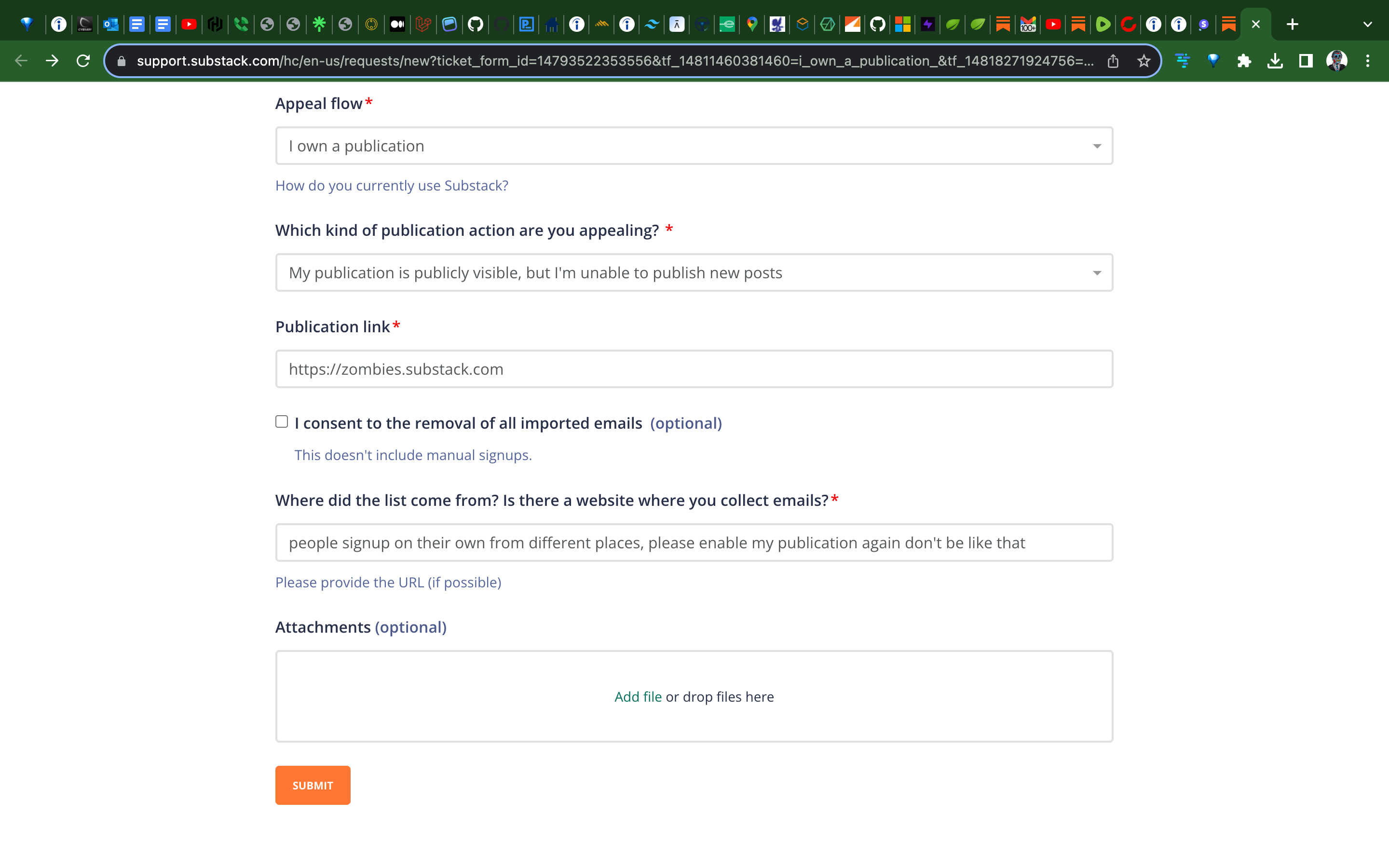The image size is (1389, 868).
Task: Expand the tab search chevron
Action: [x=1367, y=24]
